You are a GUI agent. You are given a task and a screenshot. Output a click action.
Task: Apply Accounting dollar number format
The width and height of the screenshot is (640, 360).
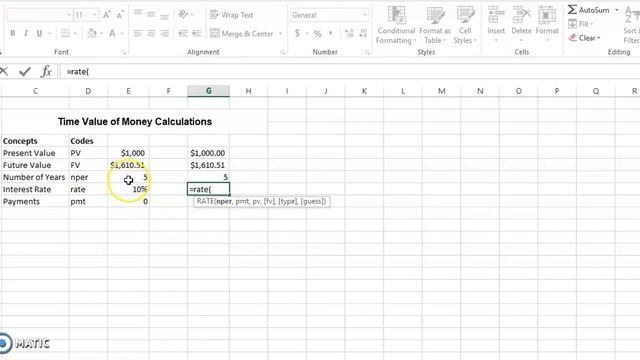(297, 33)
